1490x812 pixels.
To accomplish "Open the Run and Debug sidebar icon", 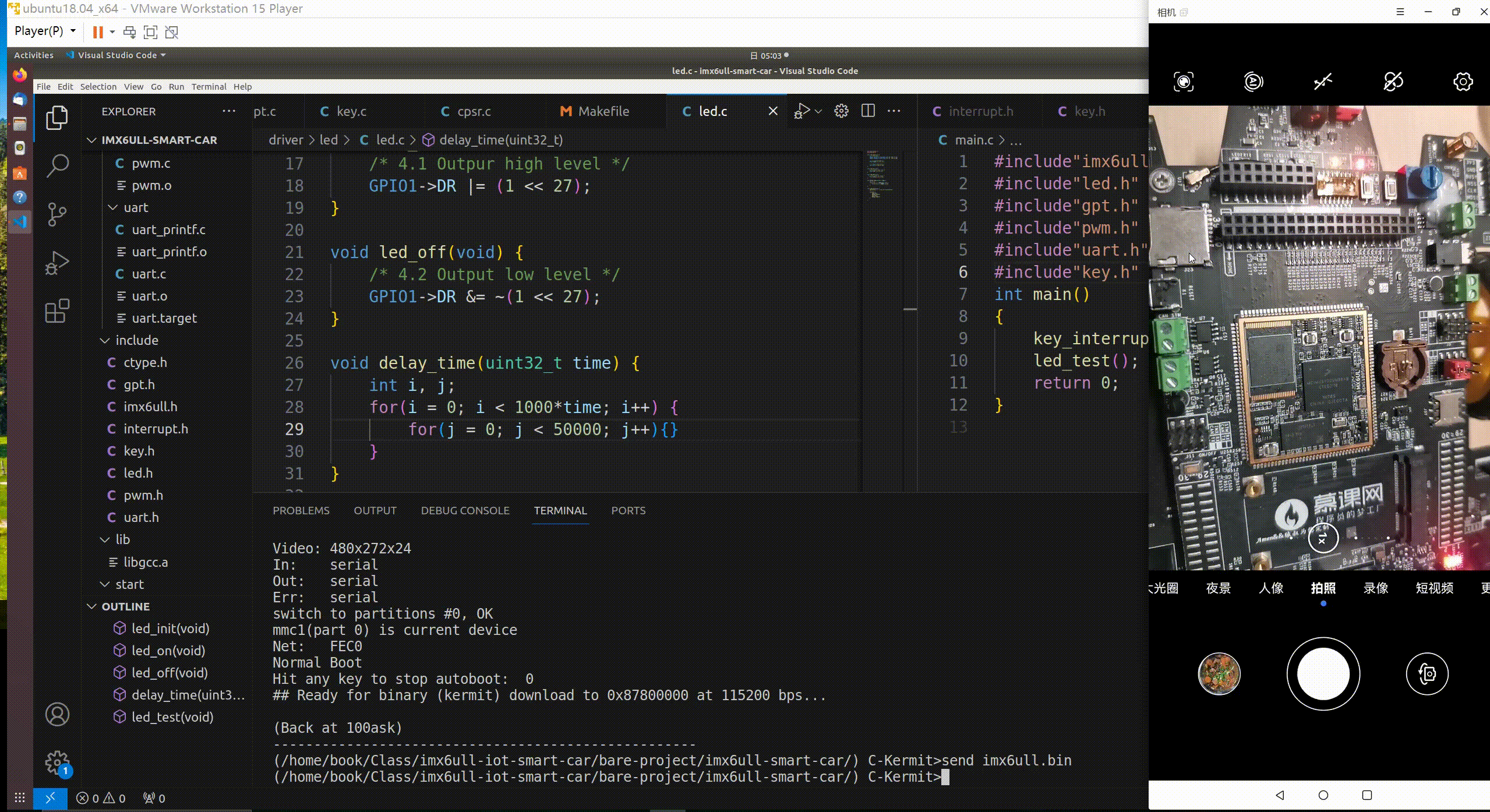I will tap(57, 262).
